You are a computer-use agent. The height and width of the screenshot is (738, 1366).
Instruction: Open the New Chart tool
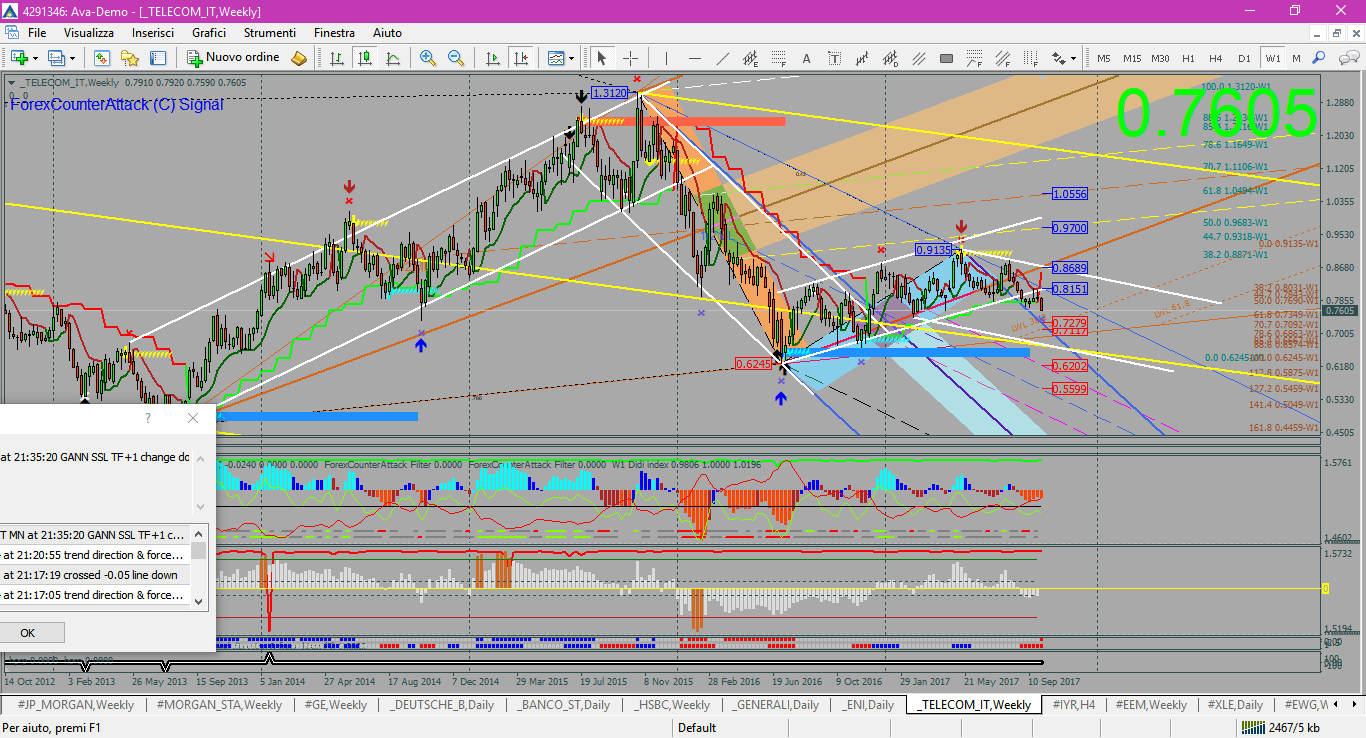(x=19, y=58)
